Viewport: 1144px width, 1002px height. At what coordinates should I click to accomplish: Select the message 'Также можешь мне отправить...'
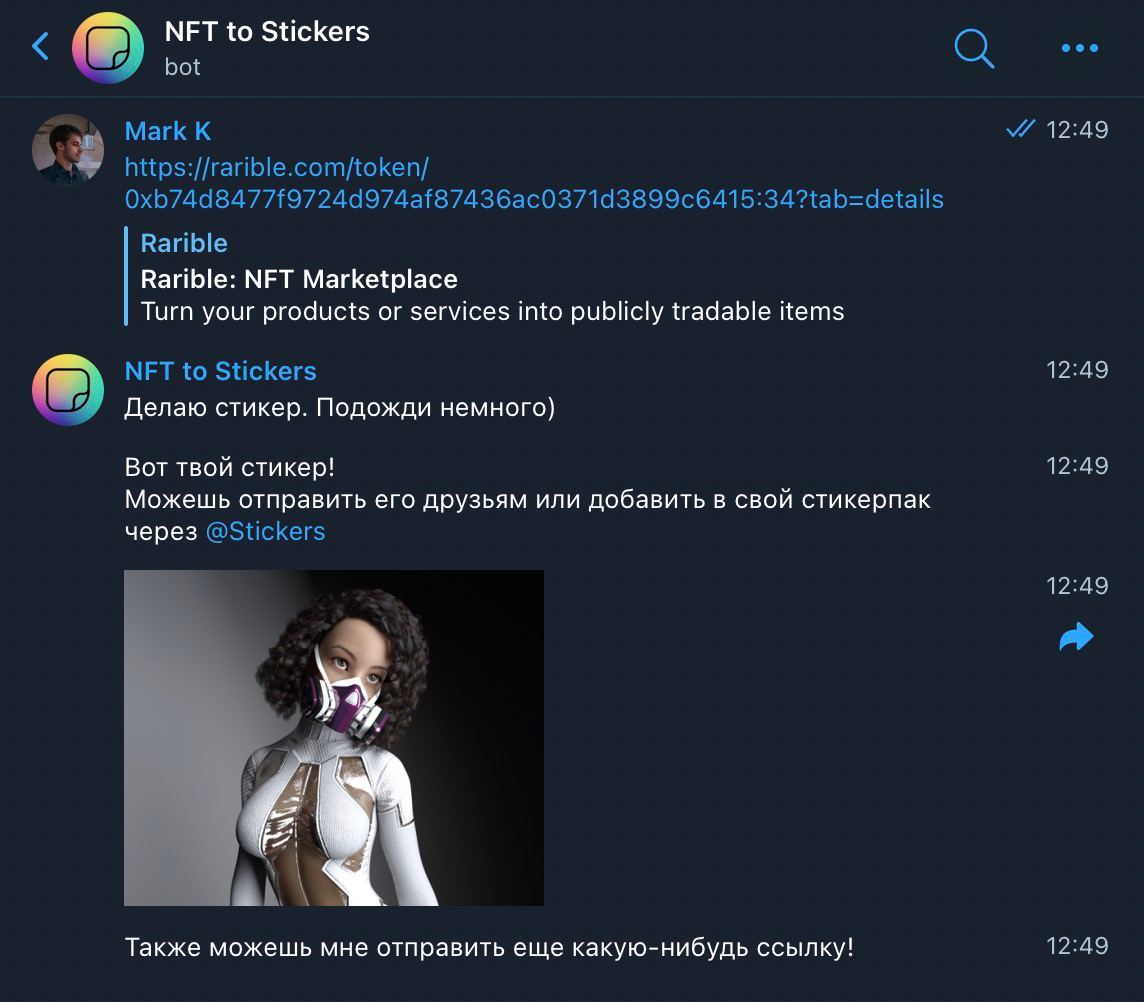point(489,947)
